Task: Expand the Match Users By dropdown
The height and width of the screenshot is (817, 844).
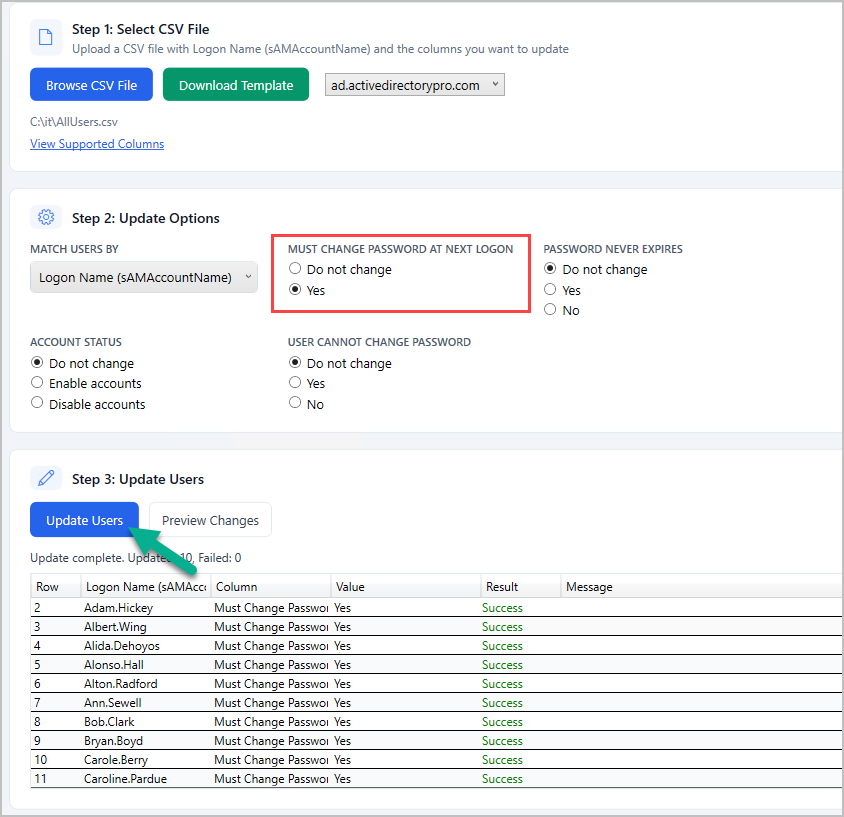Action: pos(144,277)
